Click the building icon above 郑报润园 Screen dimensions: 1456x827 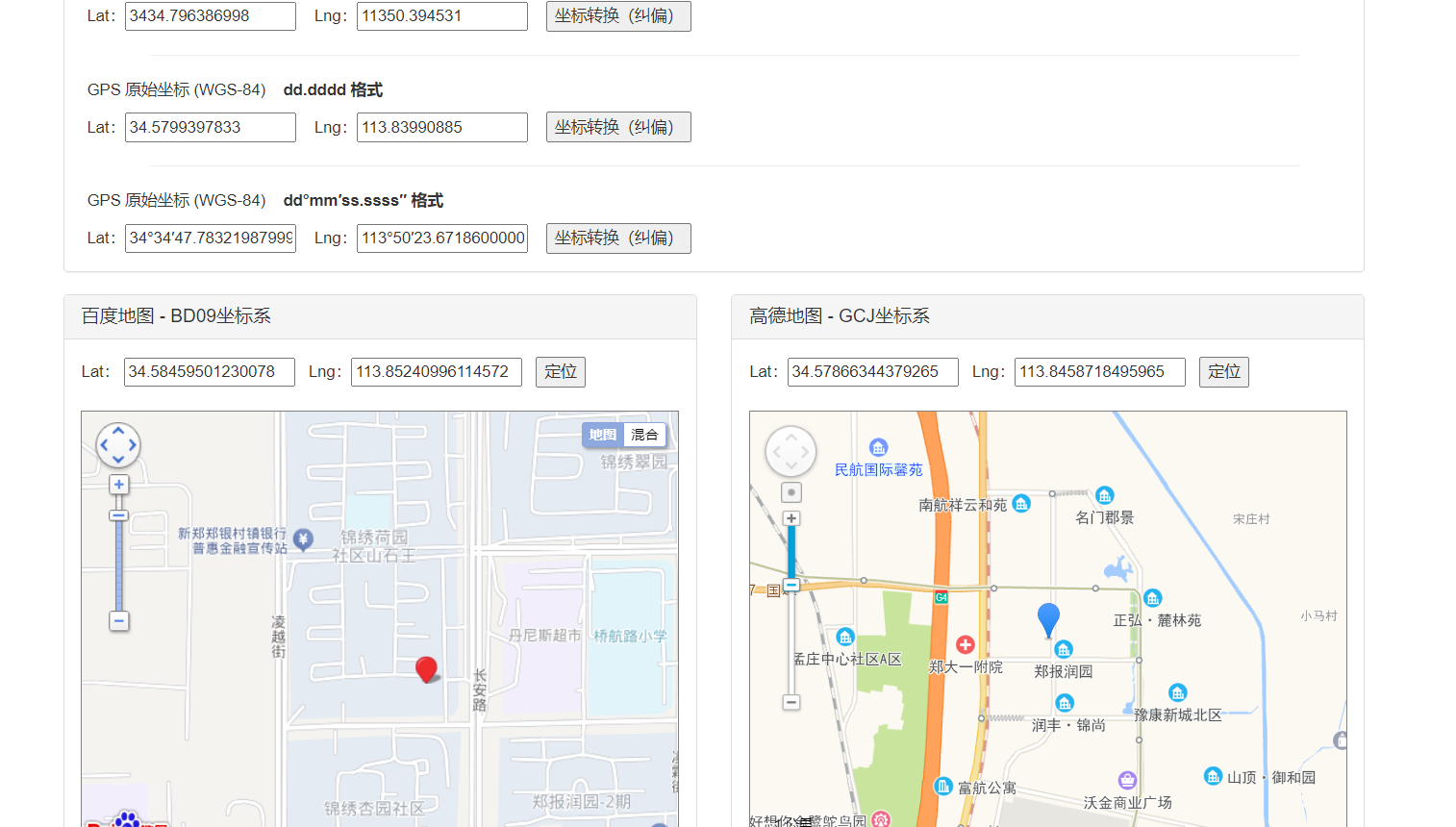(x=1064, y=649)
